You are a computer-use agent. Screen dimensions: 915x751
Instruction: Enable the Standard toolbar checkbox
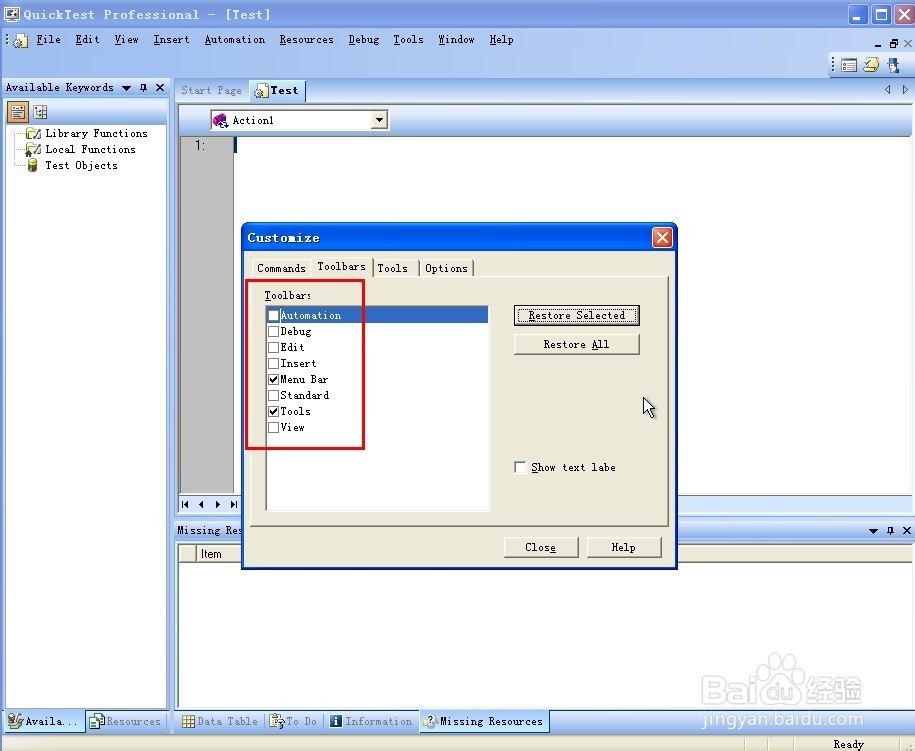(x=273, y=396)
